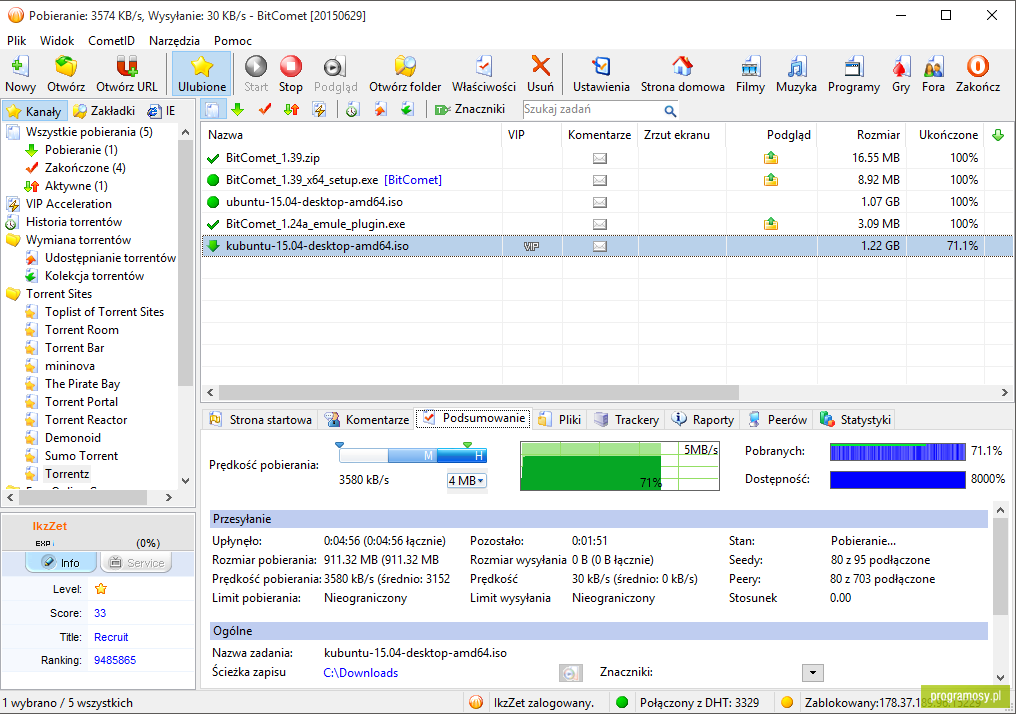The width and height of the screenshot is (1016, 714).
Task: Filter downloading tasks with green arrow icon
Action: pos(238,109)
